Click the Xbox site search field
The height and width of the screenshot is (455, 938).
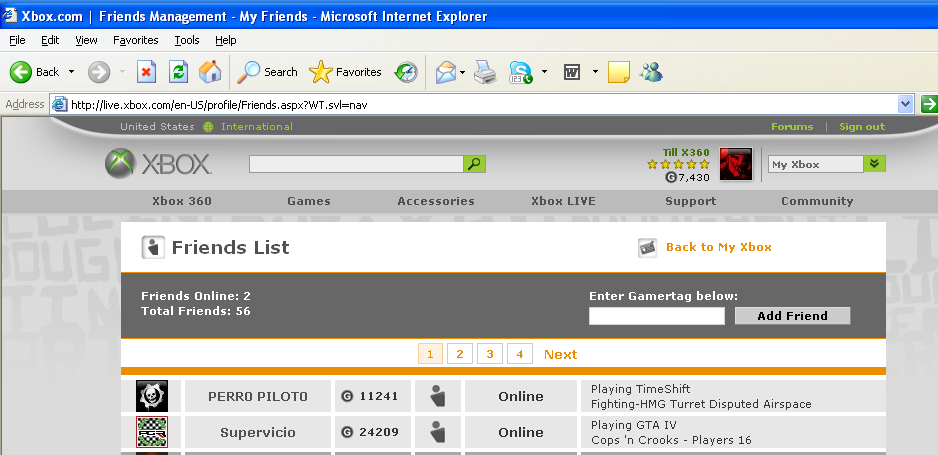[357, 164]
